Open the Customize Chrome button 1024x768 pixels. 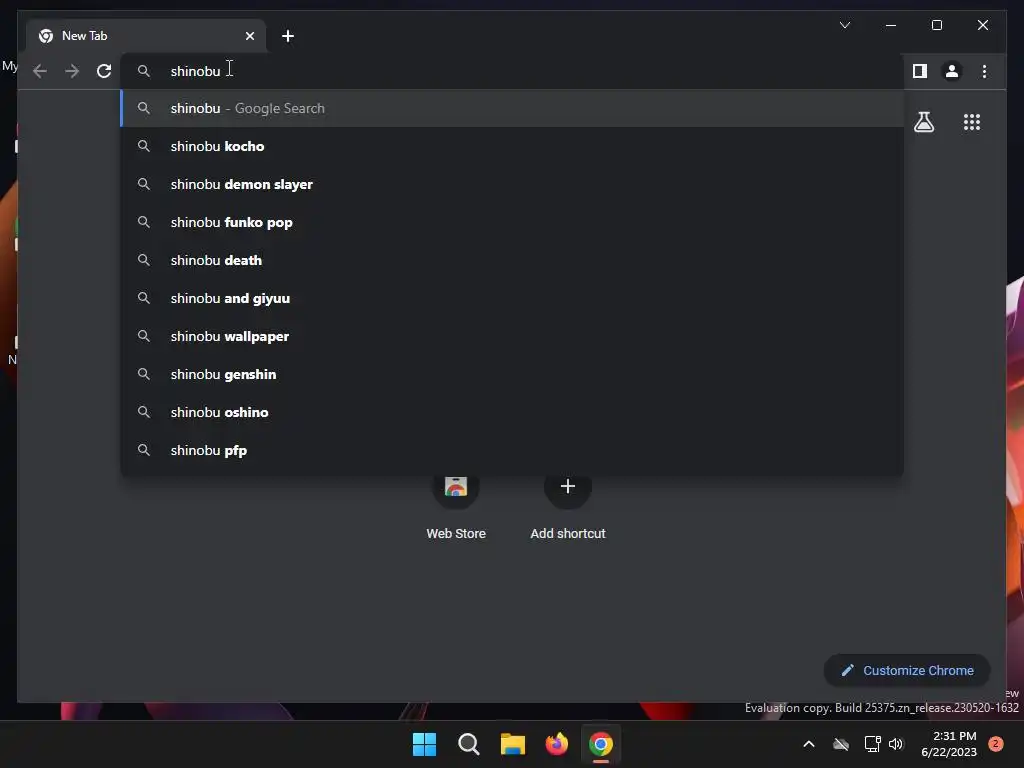pyautogui.click(x=907, y=671)
